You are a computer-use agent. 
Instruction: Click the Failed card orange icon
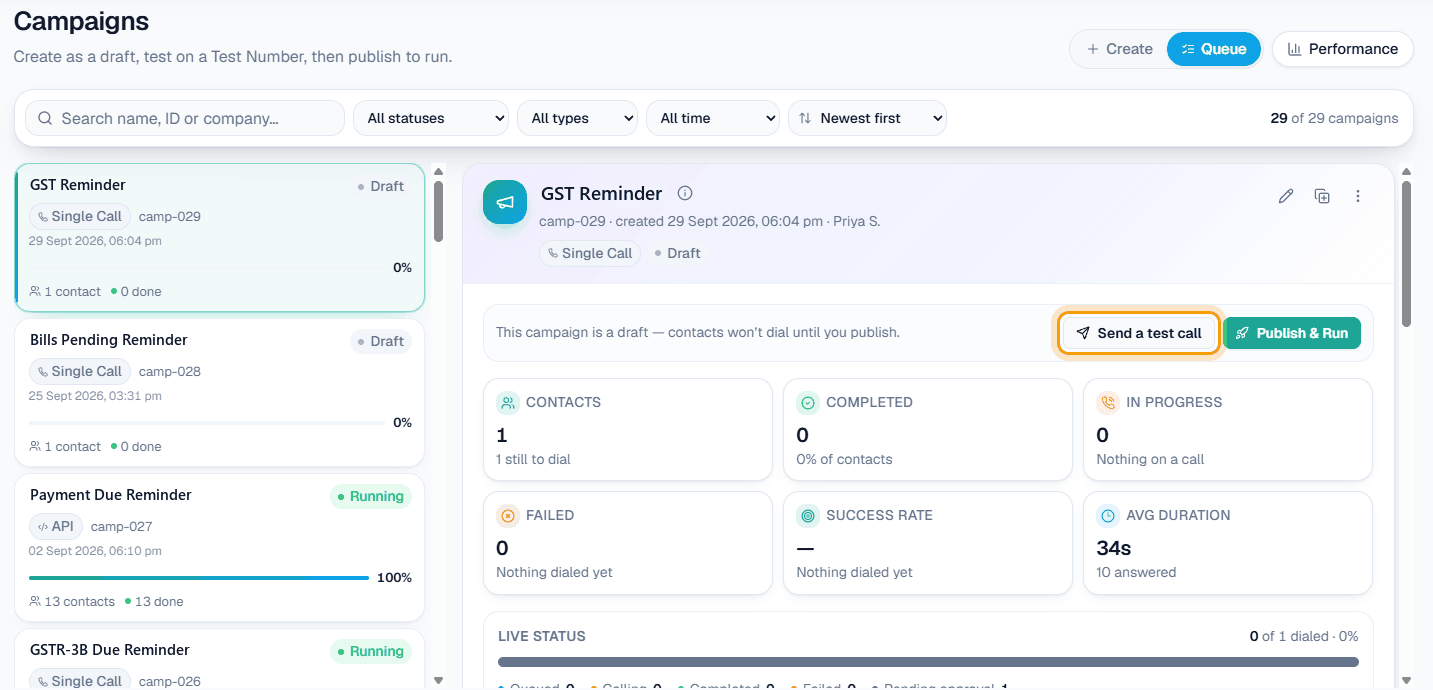pyautogui.click(x=508, y=516)
